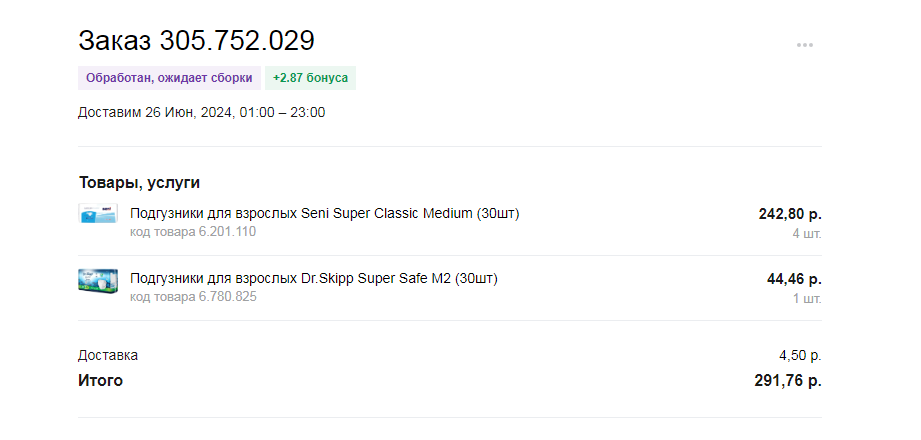The width and height of the screenshot is (921, 440).
Task: Click the 242,80 р. price
Action: click(x=790, y=214)
